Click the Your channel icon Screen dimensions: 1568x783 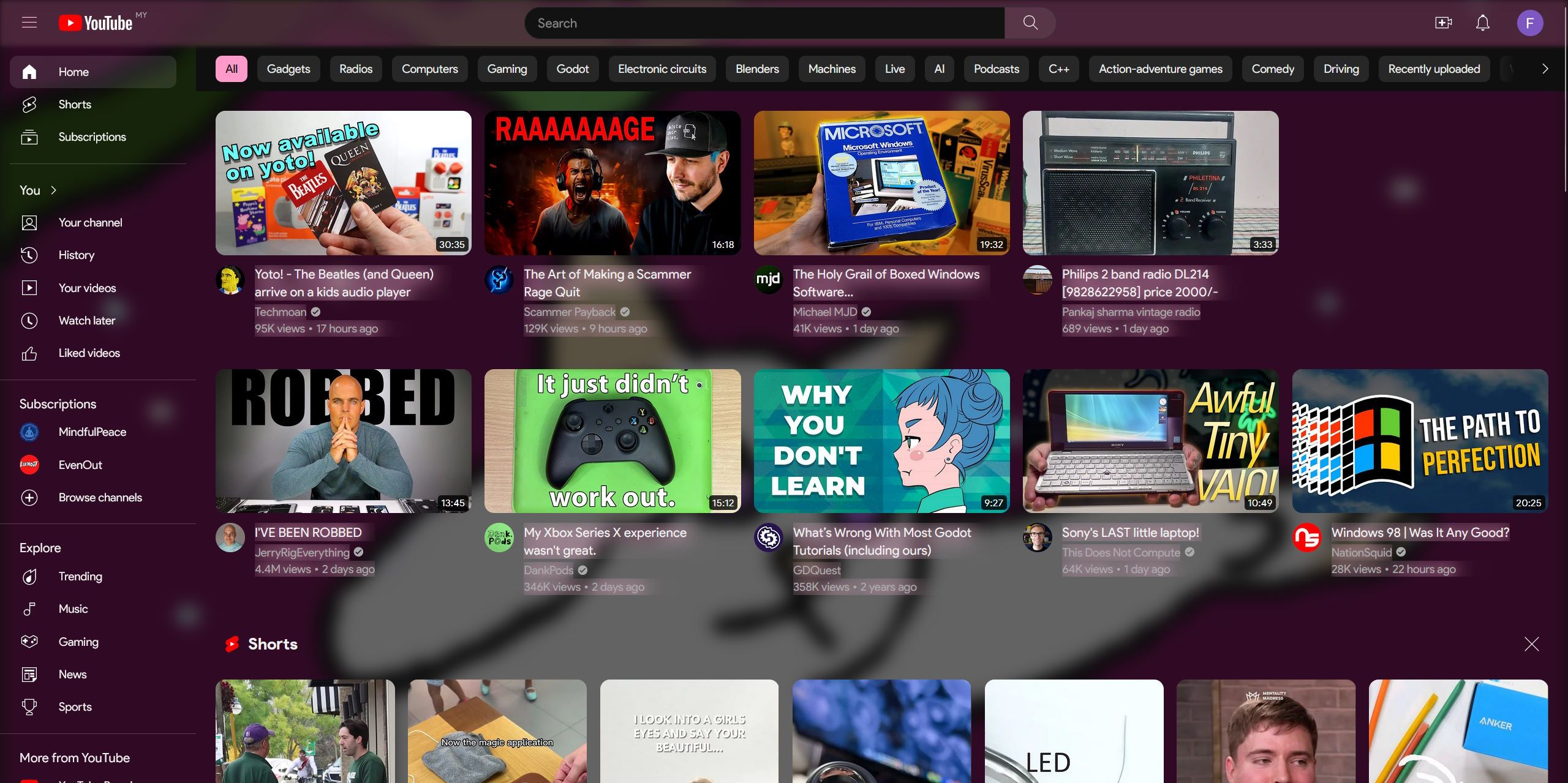pos(29,223)
